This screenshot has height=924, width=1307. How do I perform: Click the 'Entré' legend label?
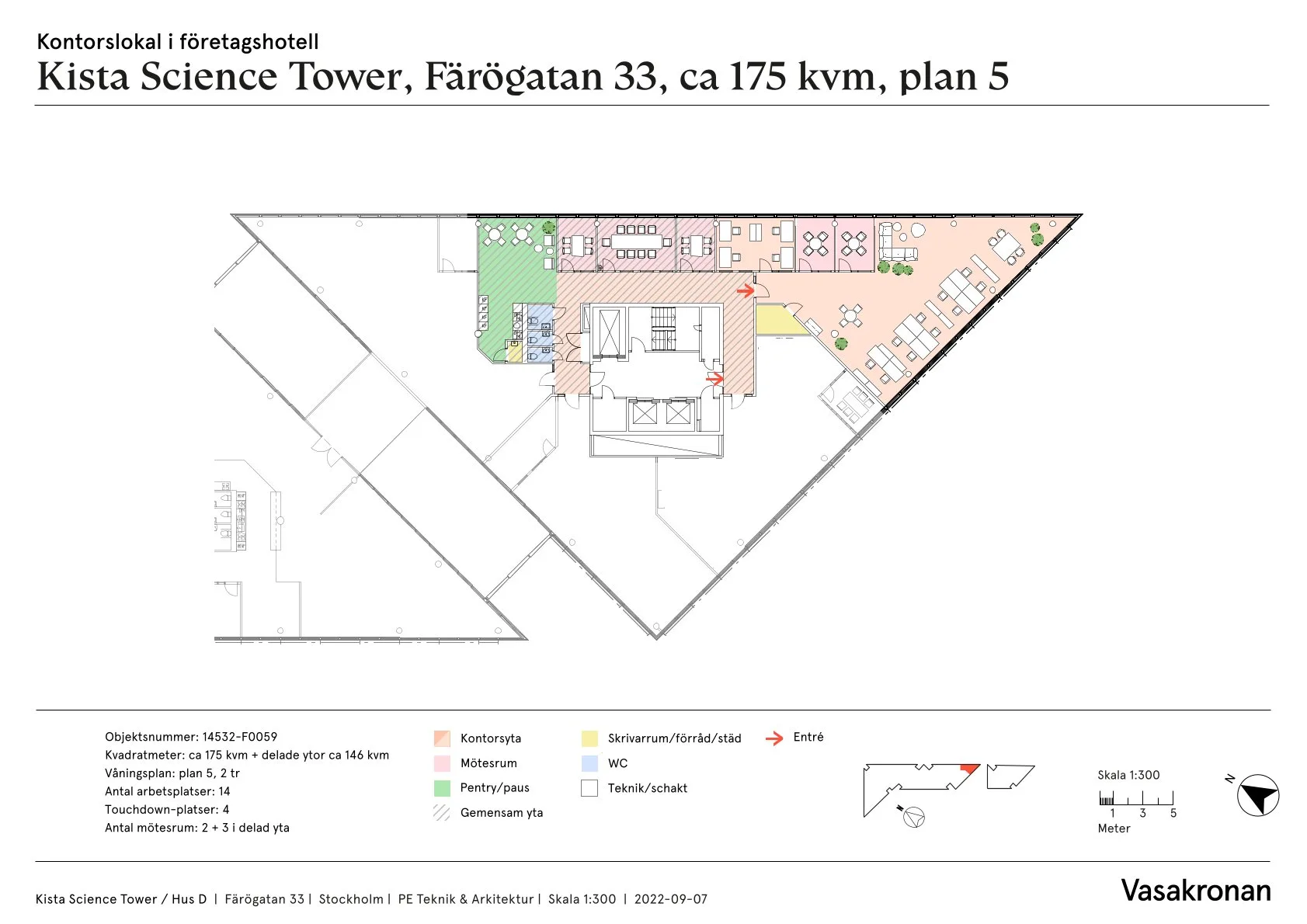coord(808,737)
